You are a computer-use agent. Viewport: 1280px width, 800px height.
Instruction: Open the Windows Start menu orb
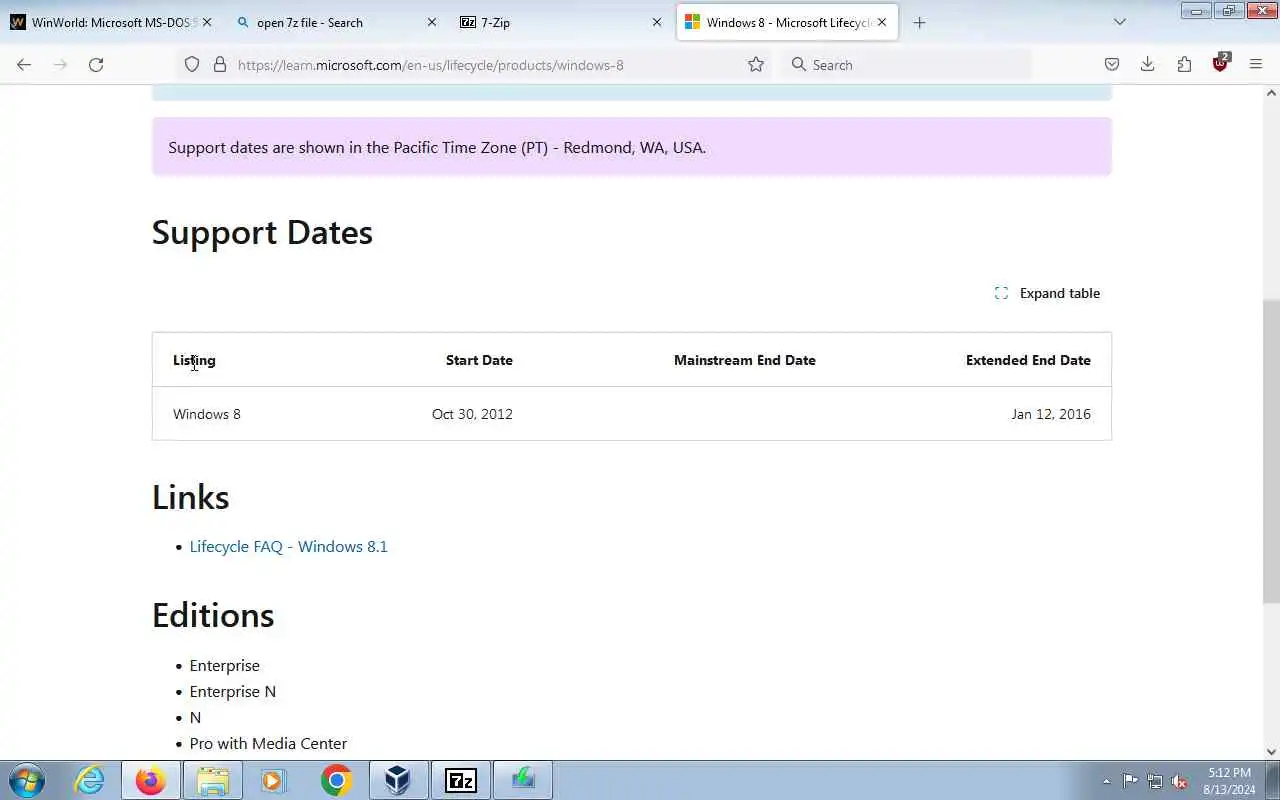27,780
